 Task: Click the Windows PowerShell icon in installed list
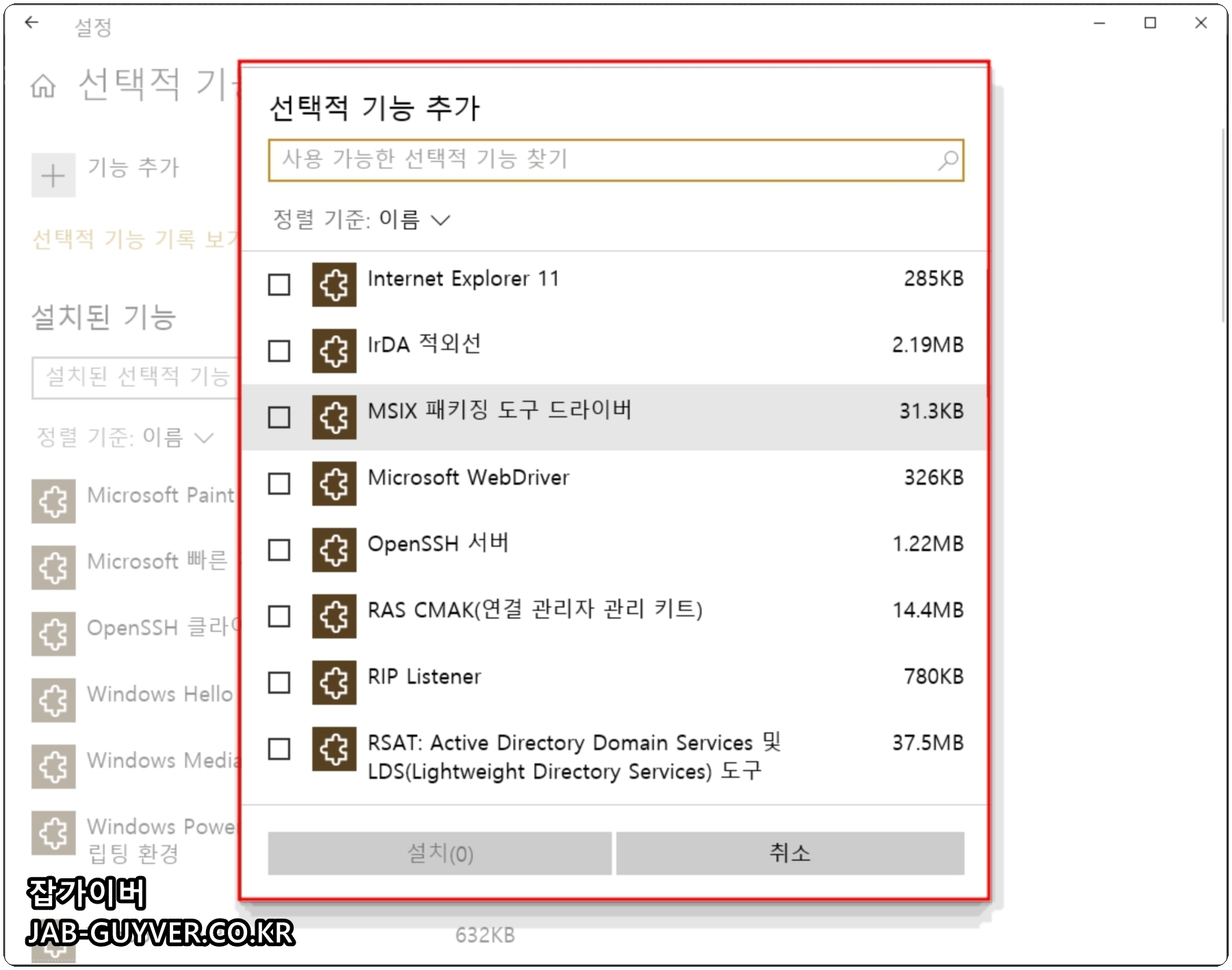[53, 833]
